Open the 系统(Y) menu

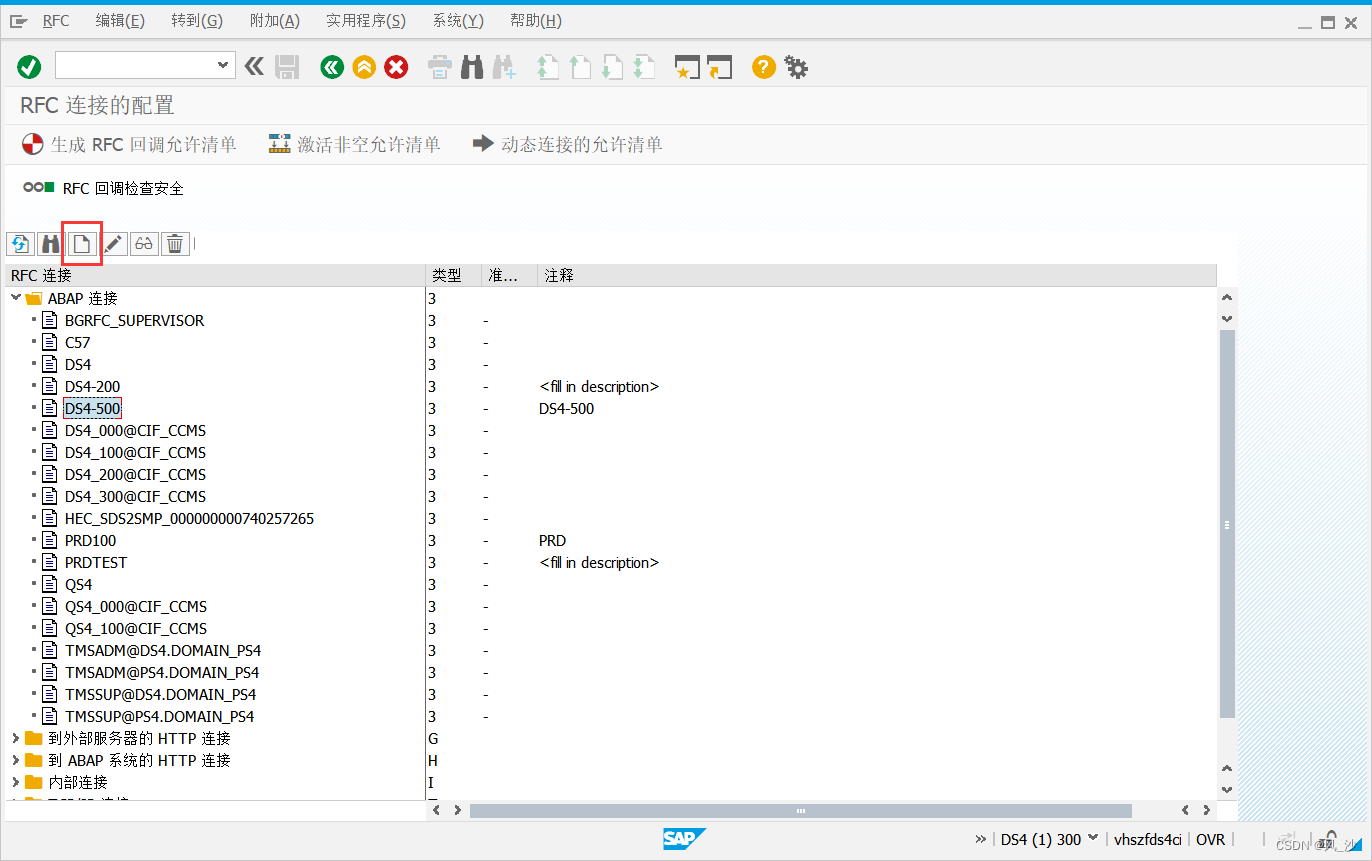tap(458, 21)
